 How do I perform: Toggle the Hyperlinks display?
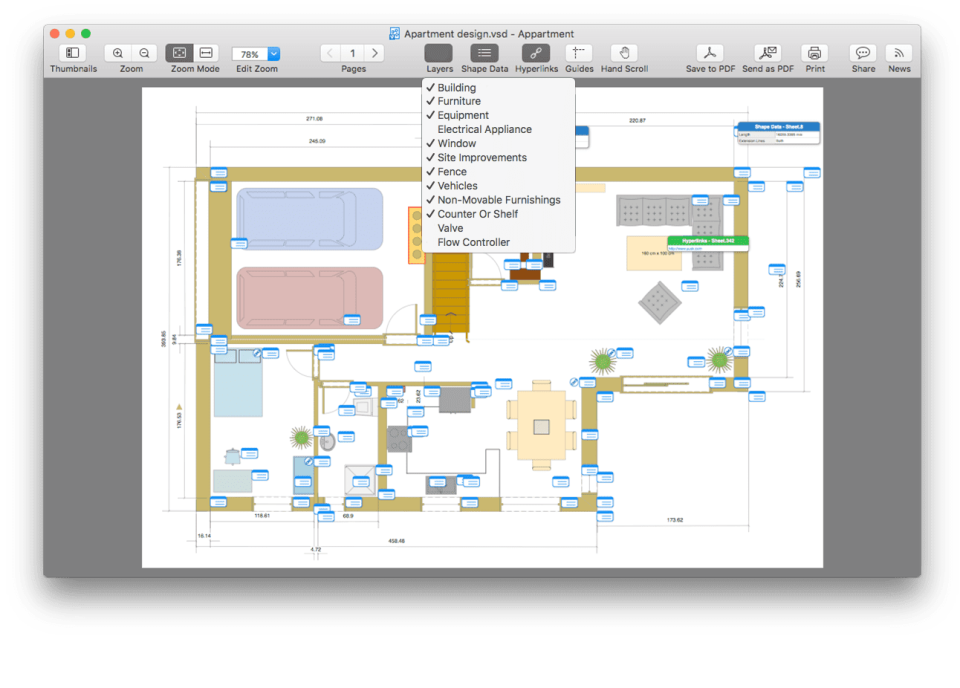tap(536, 53)
